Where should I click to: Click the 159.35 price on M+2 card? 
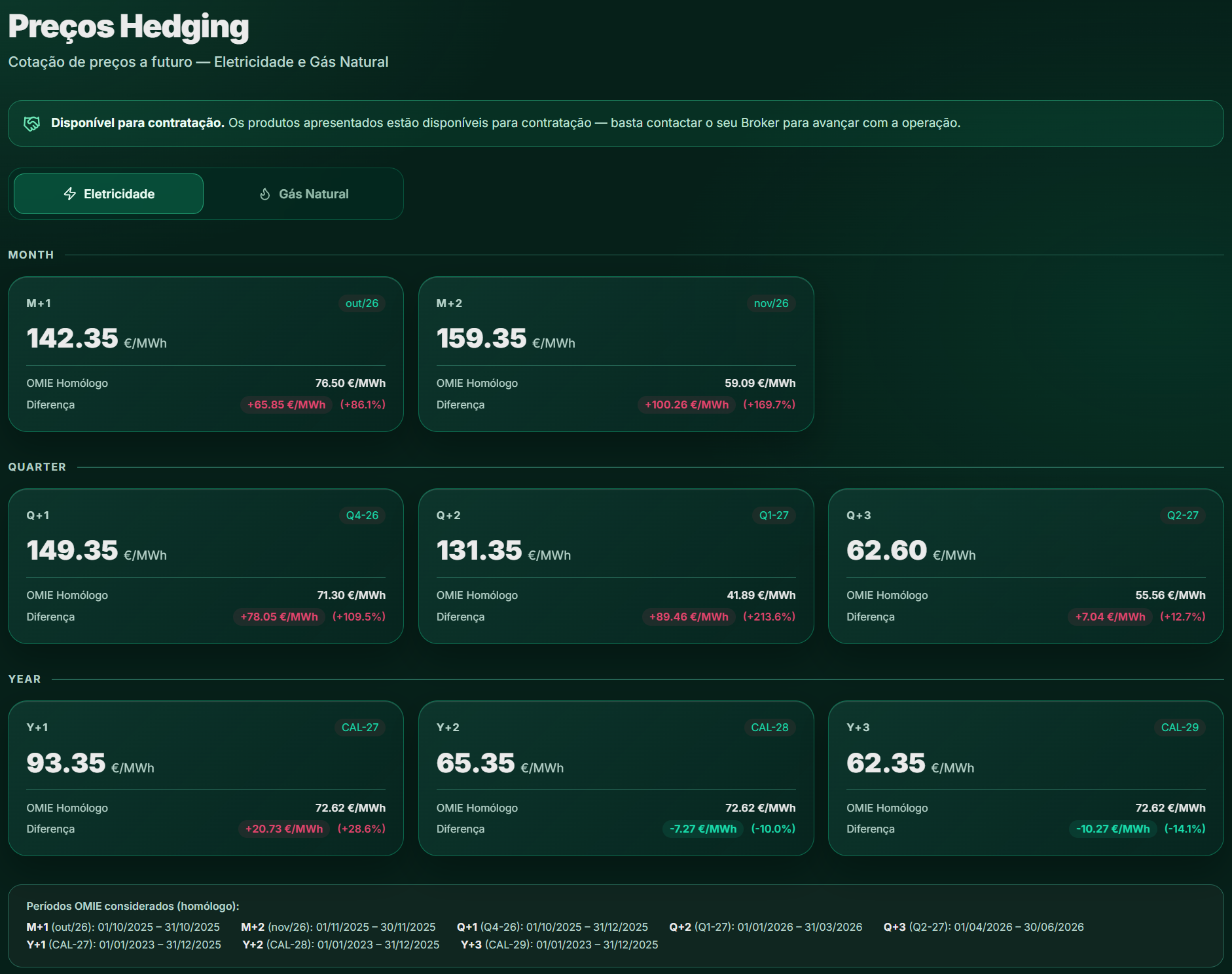point(481,338)
